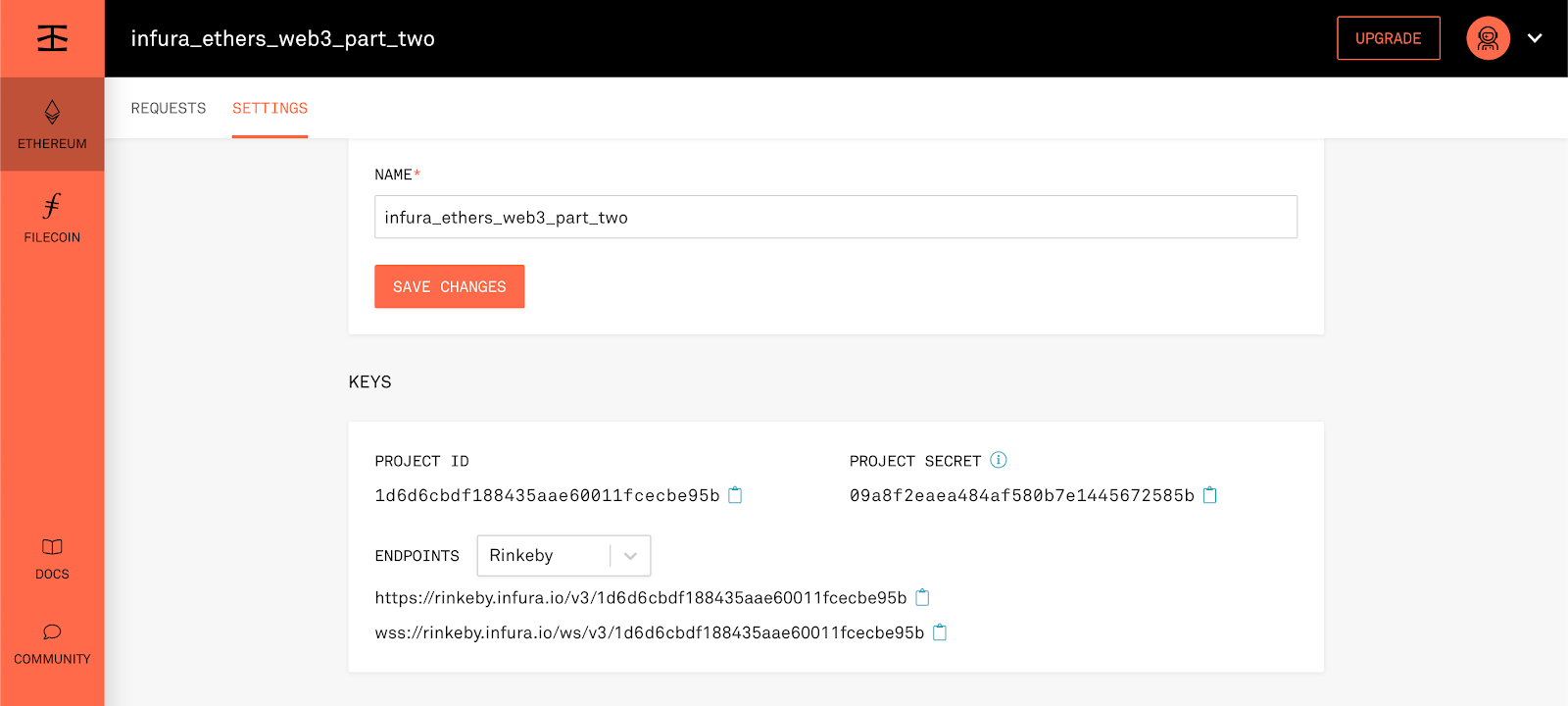Copy the Project Secret to clipboard

coord(1209,495)
